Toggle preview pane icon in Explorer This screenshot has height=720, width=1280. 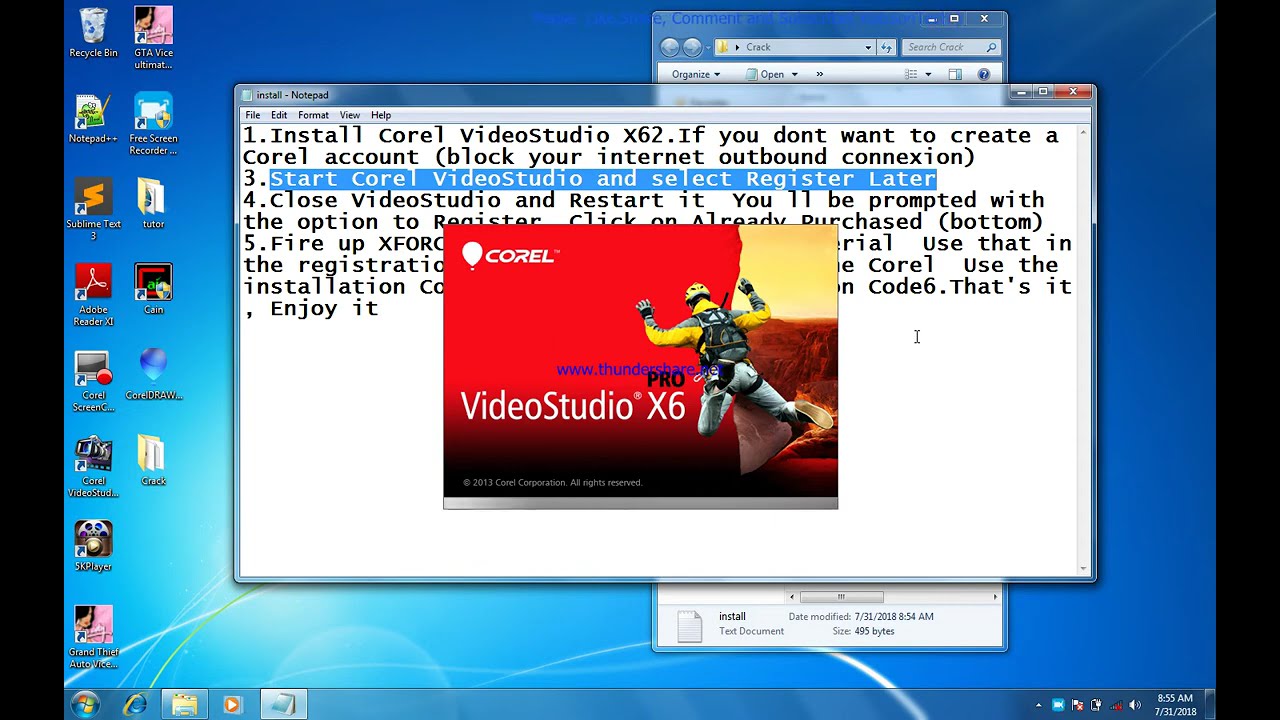pos(955,74)
